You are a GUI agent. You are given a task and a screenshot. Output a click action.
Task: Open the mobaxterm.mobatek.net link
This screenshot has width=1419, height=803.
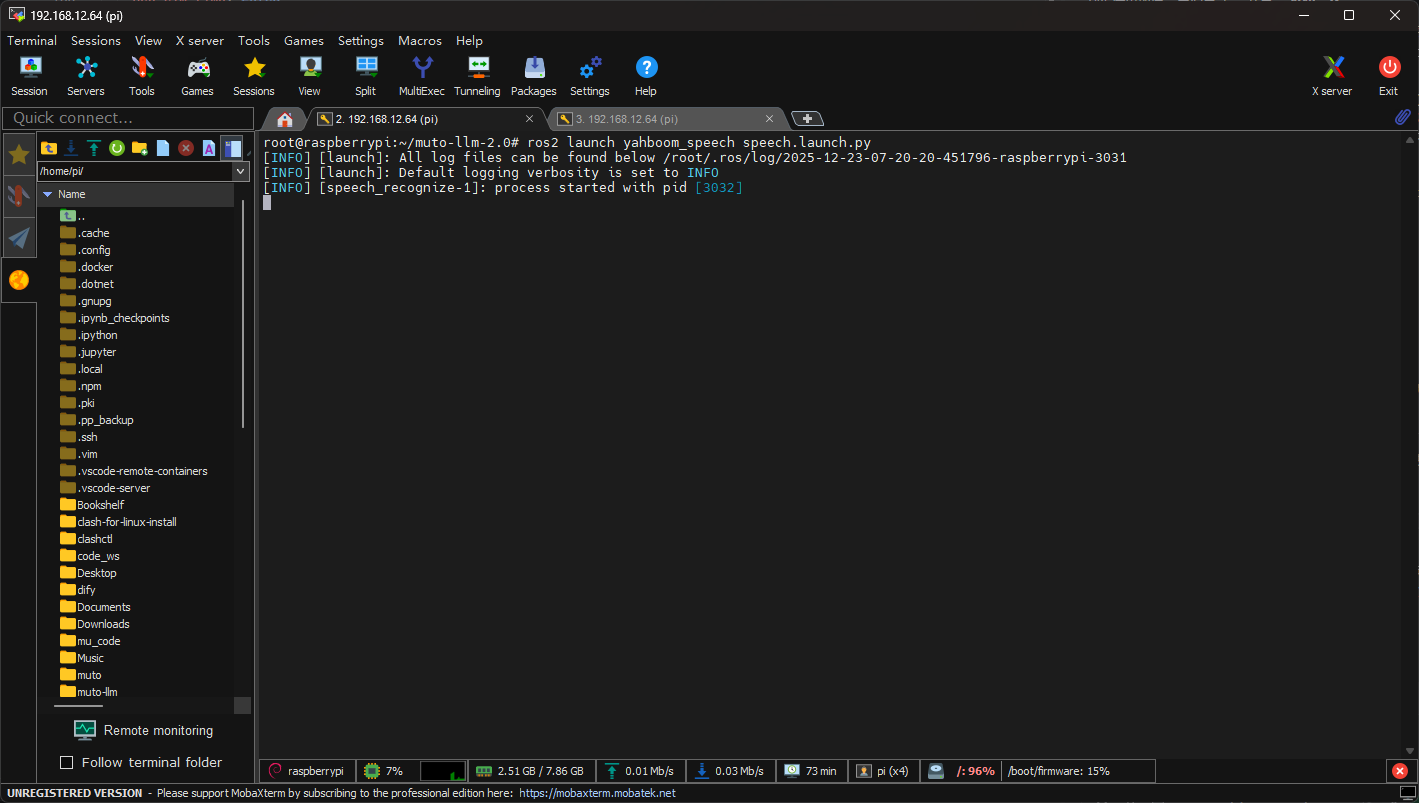pos(598,793)
